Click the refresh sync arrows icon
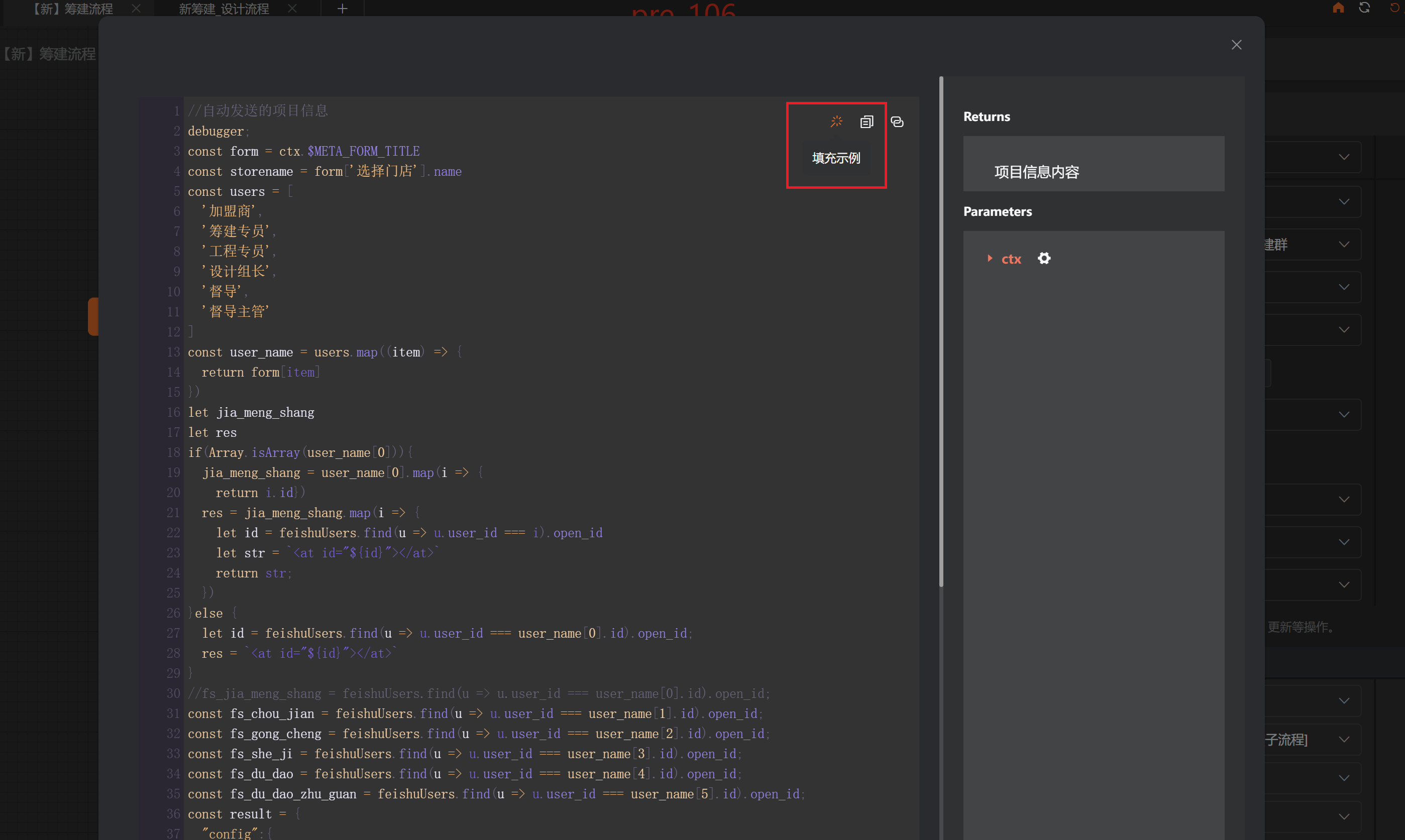Screen dimensions: 1405x840 point(1364,8)
